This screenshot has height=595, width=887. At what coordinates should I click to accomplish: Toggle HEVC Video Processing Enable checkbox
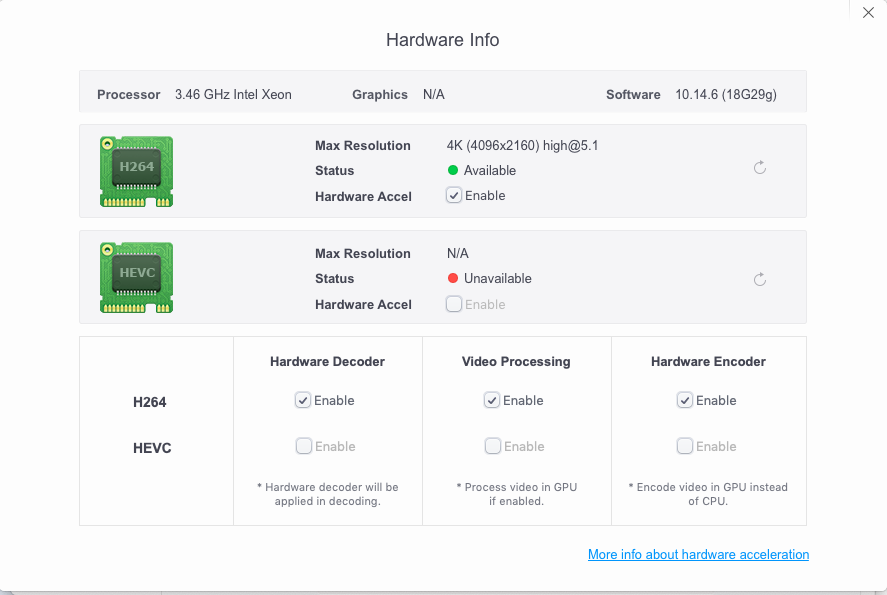click(493, 446)
